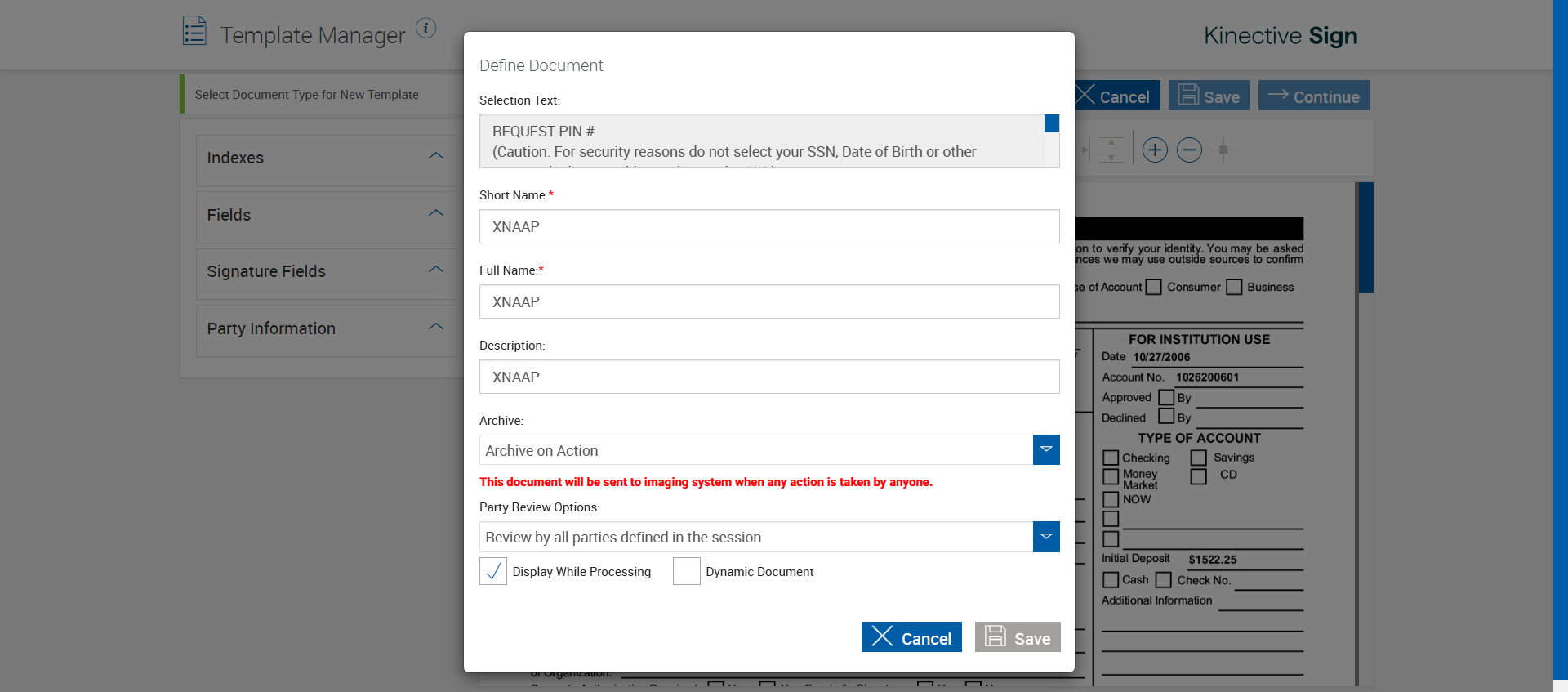Click the dialog Save button with disk icon
Viewport: 1568px width, 692px height.
click(1018, 637)
